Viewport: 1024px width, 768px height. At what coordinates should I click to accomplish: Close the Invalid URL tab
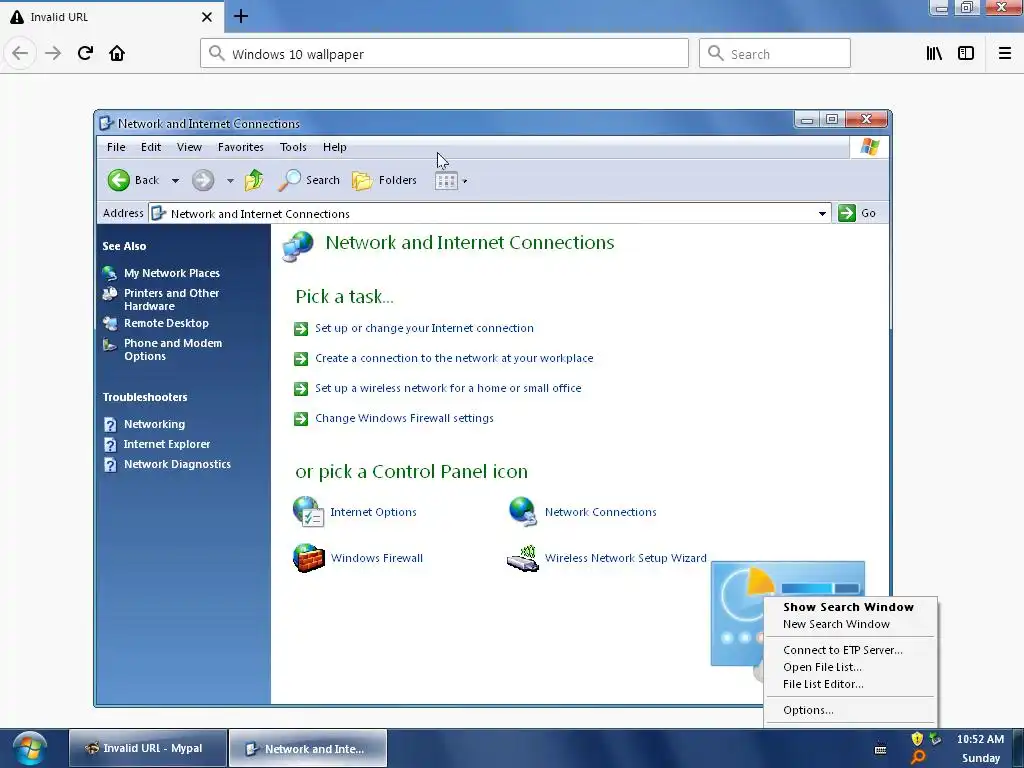207,17
